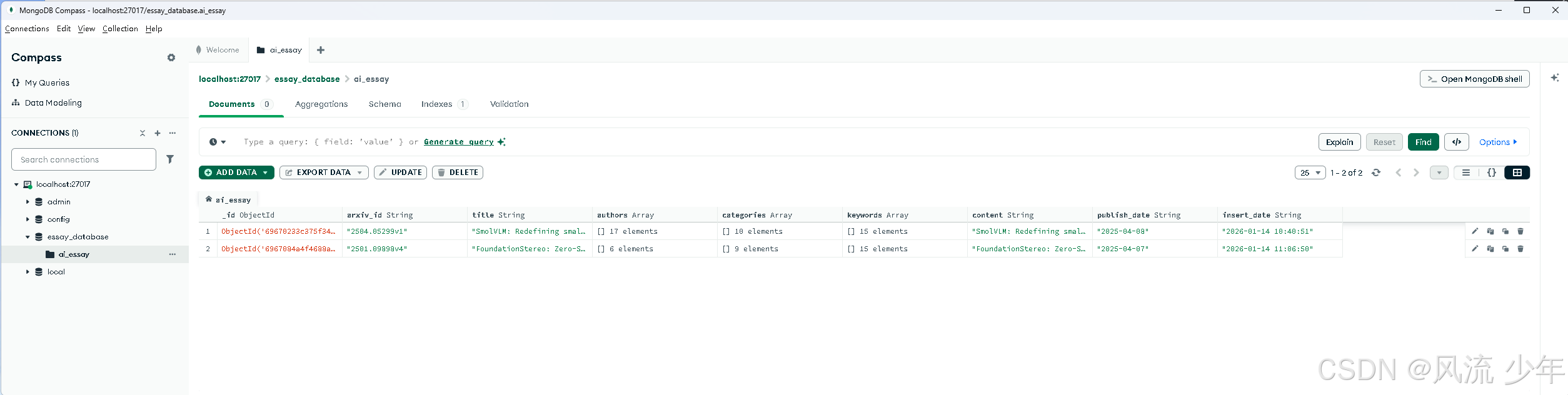The width and height of the screenshot is (1568, 395).
Task: Click the home icon of ai_essay breadcrumb
Action: coord(209,199)
